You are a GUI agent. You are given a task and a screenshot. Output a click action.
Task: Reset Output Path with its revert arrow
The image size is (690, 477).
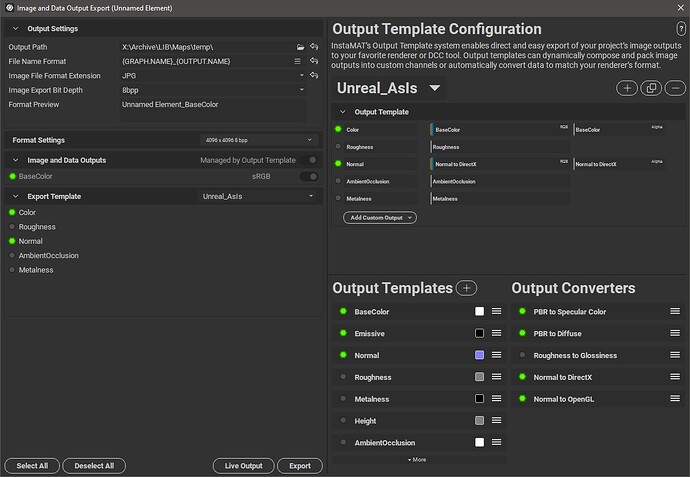(x=314, y=47)
